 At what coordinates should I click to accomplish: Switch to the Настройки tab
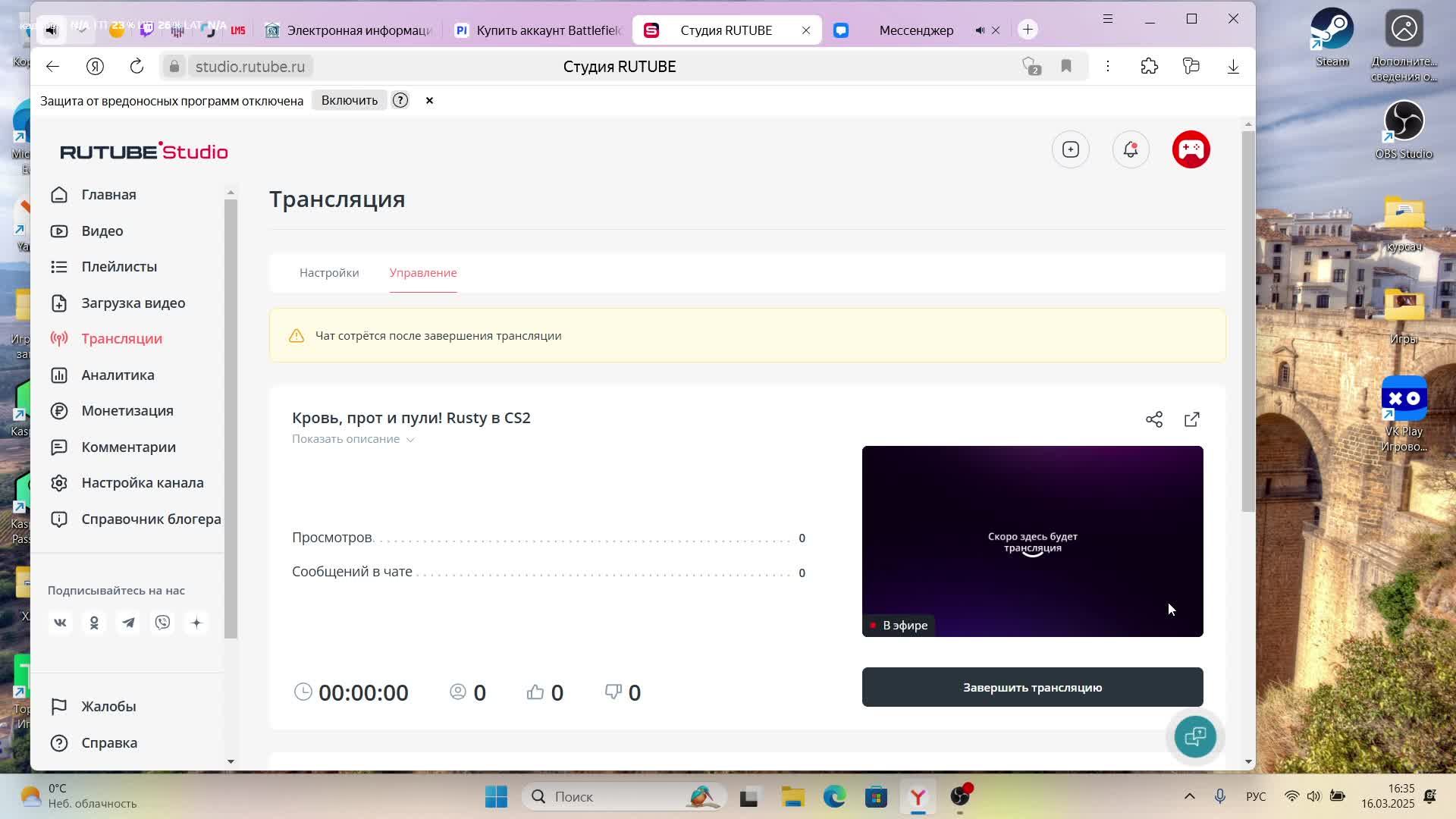click(329, 273)
